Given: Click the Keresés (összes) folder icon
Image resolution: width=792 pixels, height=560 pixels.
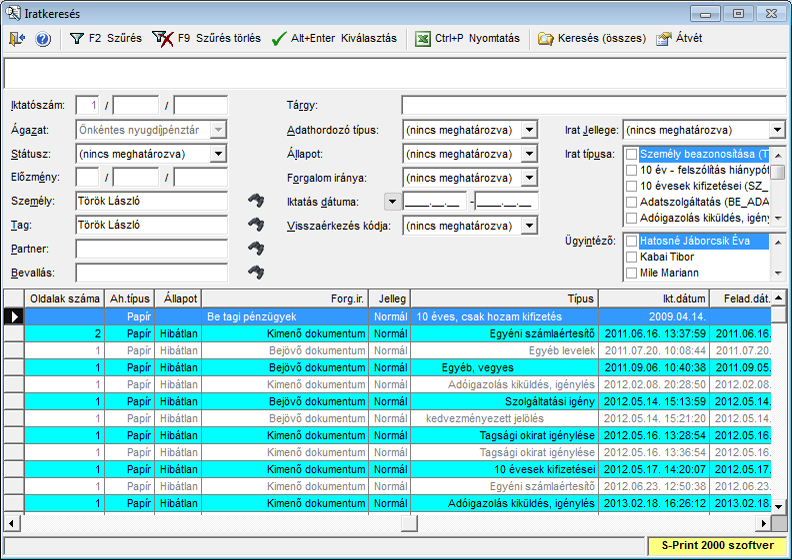Looking at the screenshot, I should coord(546,39).
